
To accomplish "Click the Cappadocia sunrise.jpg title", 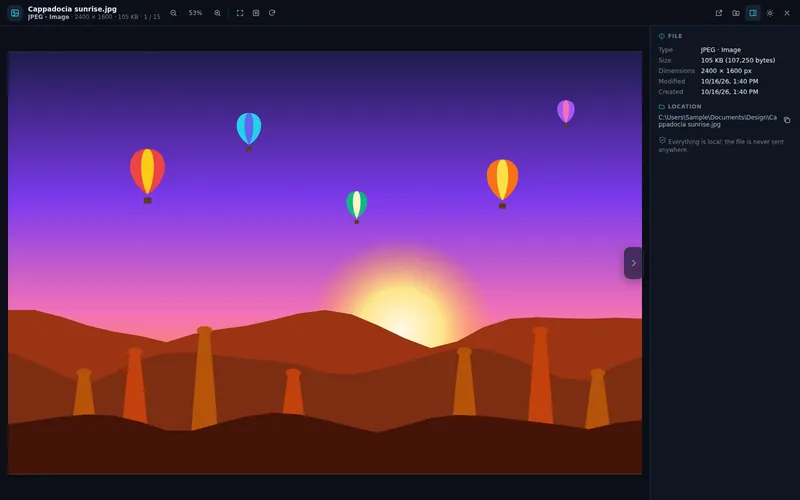I will coord(72,9).
